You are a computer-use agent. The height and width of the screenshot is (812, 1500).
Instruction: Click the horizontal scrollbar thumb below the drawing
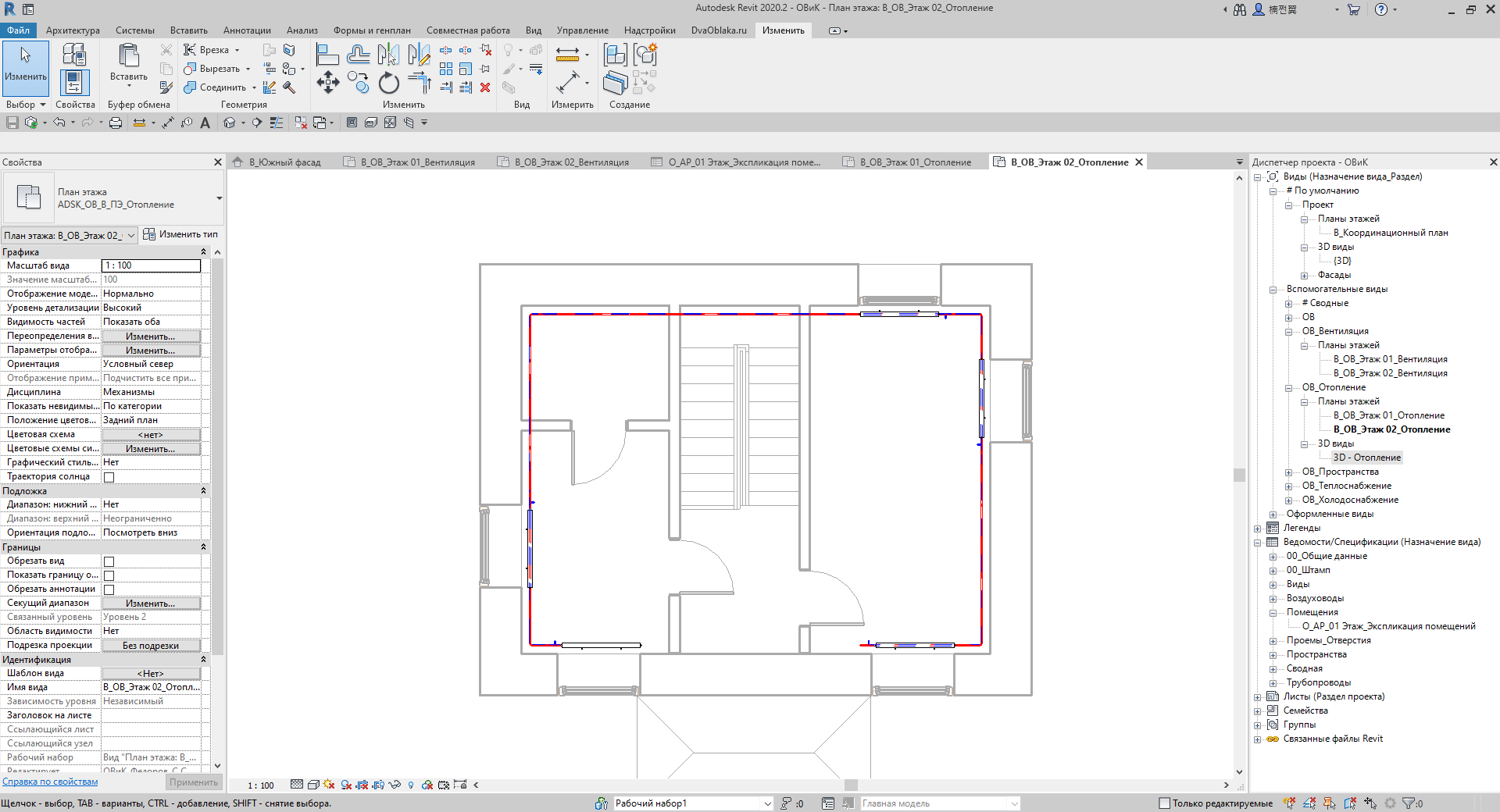click(851, 785)
